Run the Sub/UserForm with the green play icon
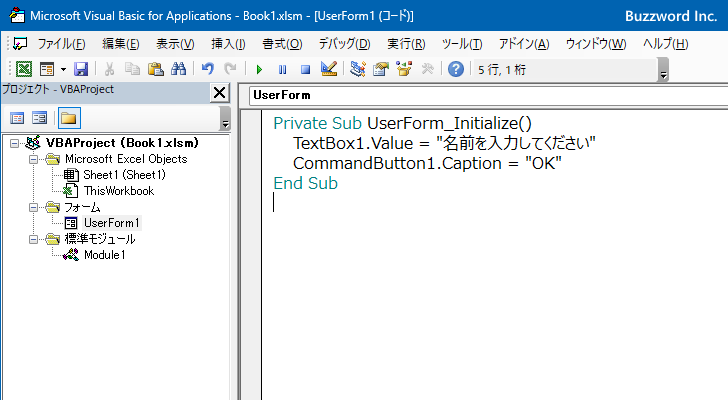The width and height of the screenshot is (728, 400). [x=259, y=70]
